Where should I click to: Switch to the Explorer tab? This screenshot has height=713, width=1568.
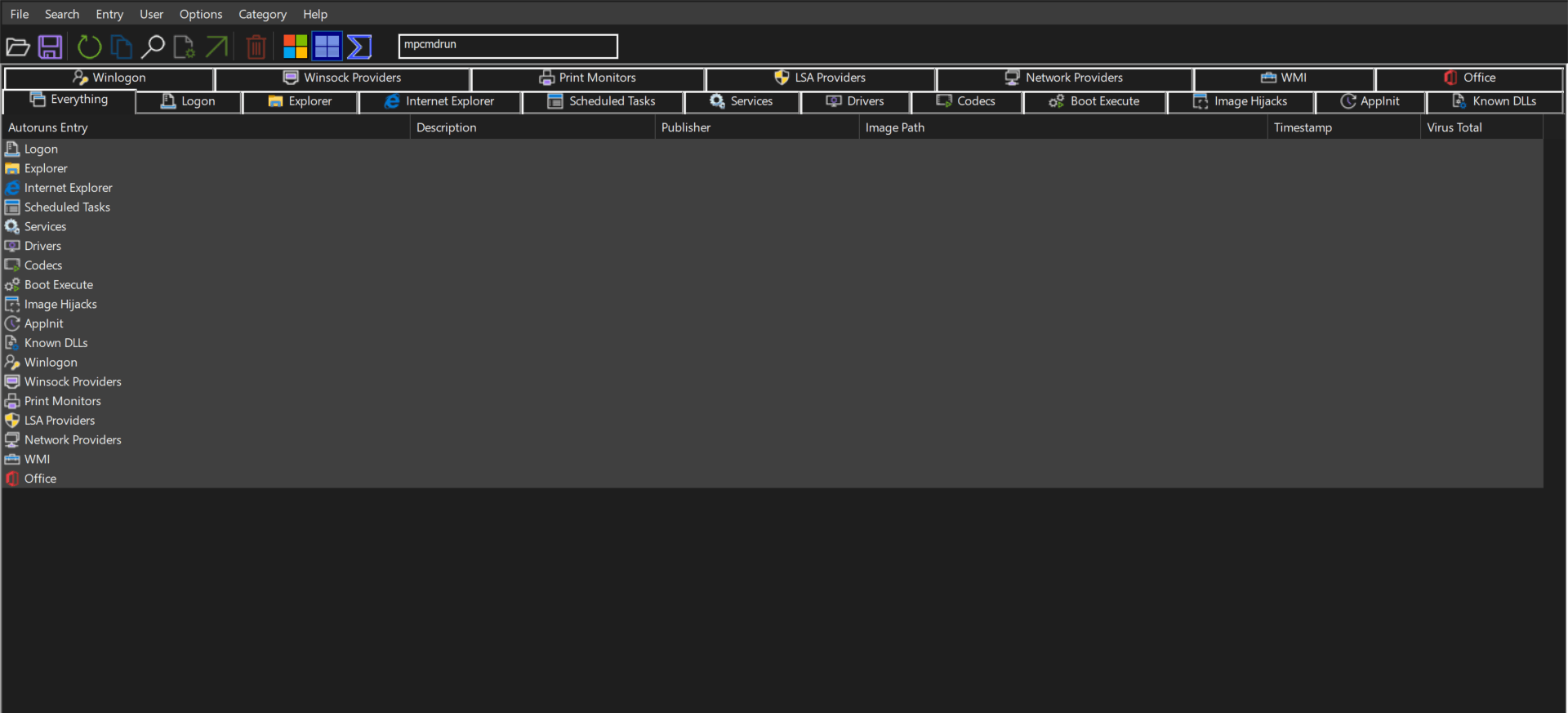[x=300, y=101]
